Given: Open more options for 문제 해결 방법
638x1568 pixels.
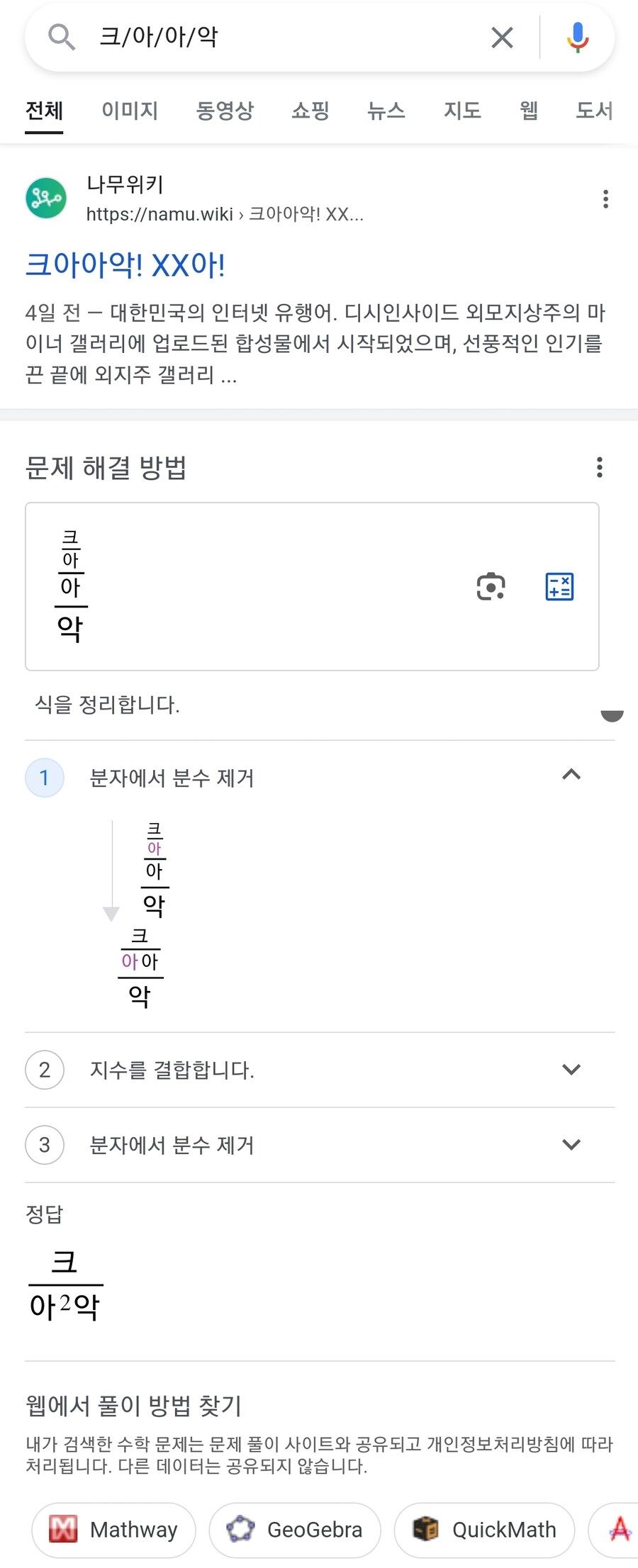Looking at the screenshot, I should coord(600,467).
